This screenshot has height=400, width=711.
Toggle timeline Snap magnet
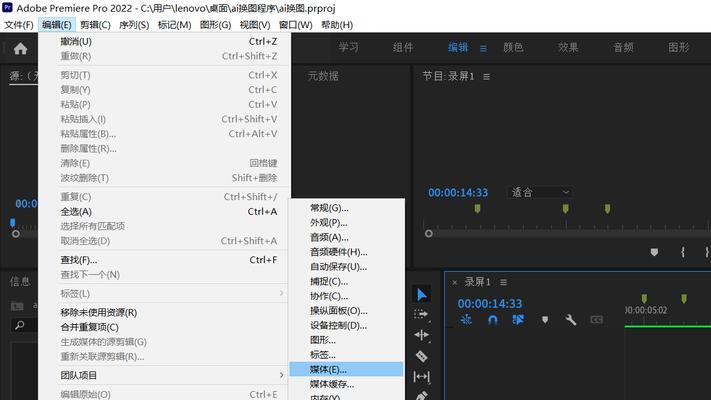point(492,320)
